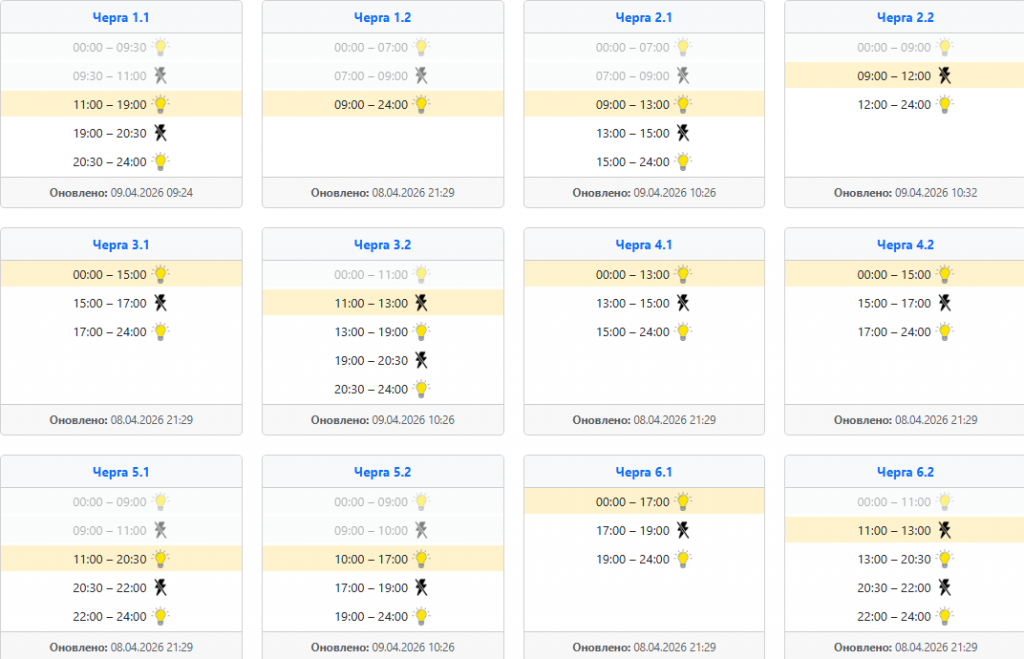The image size is (1024, 659).
Task: Click lightbulb icon for 09:00 – 24:00 in Черга 1.2
Action: [x=422, y=104]
